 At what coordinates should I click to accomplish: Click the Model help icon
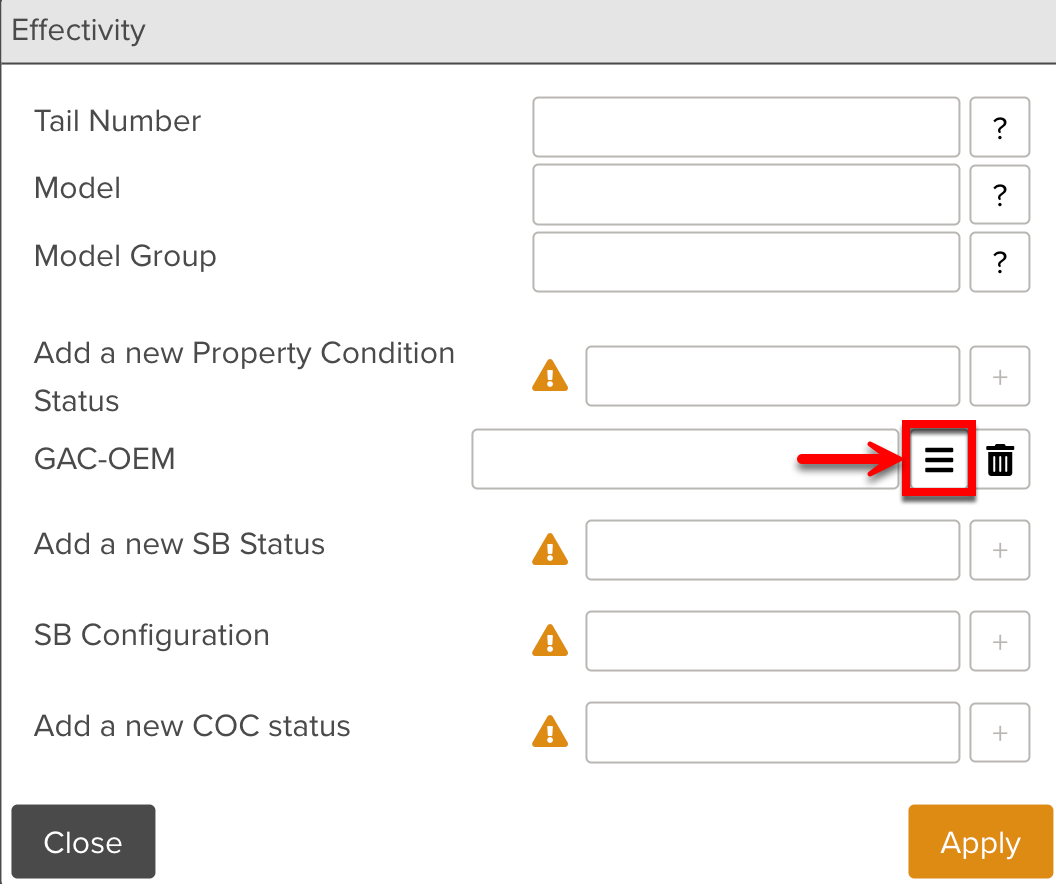1000,195
